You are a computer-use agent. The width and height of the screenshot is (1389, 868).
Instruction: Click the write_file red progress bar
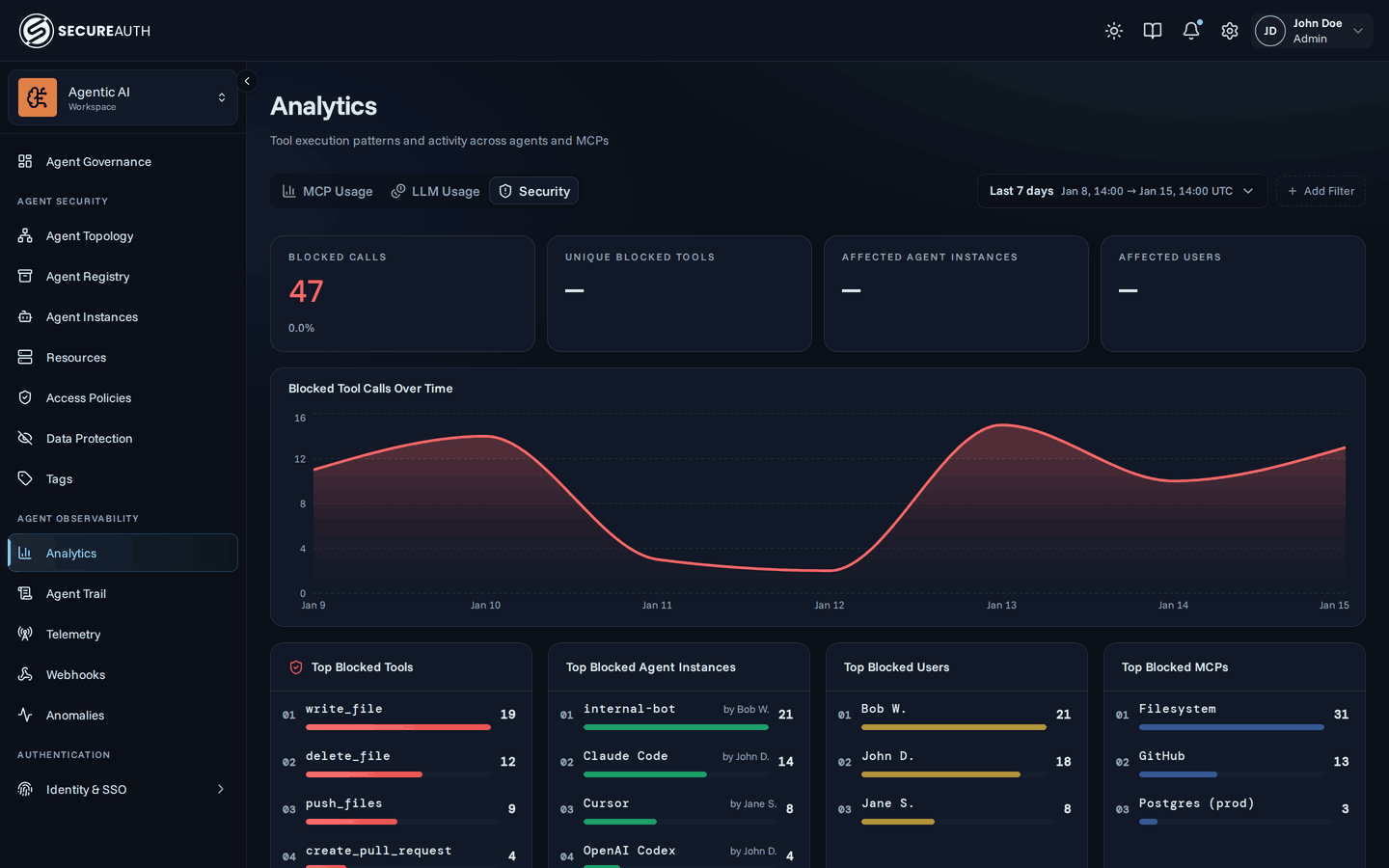pos(398,727)
